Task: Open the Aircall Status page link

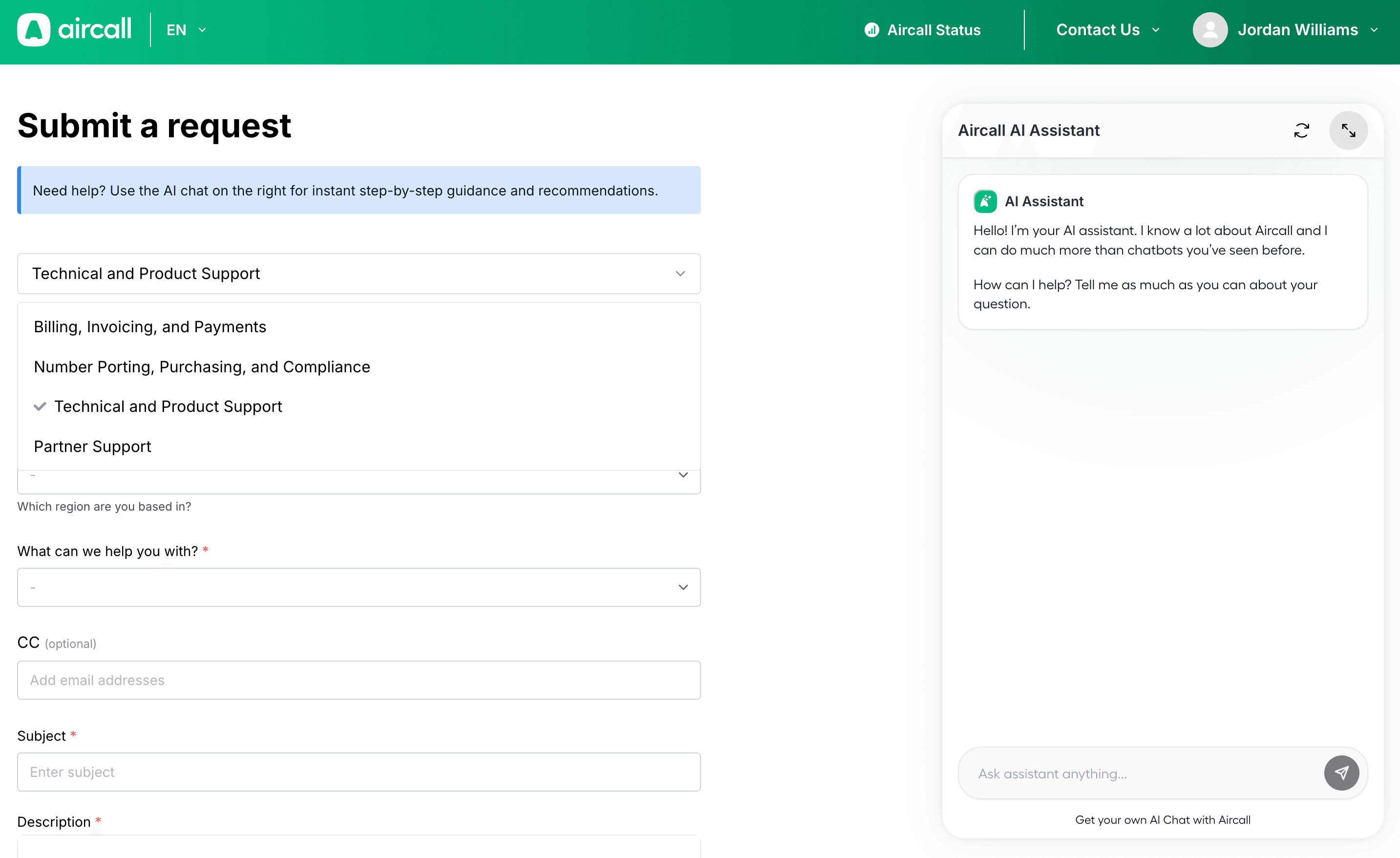Action: (x=933, y=29)
